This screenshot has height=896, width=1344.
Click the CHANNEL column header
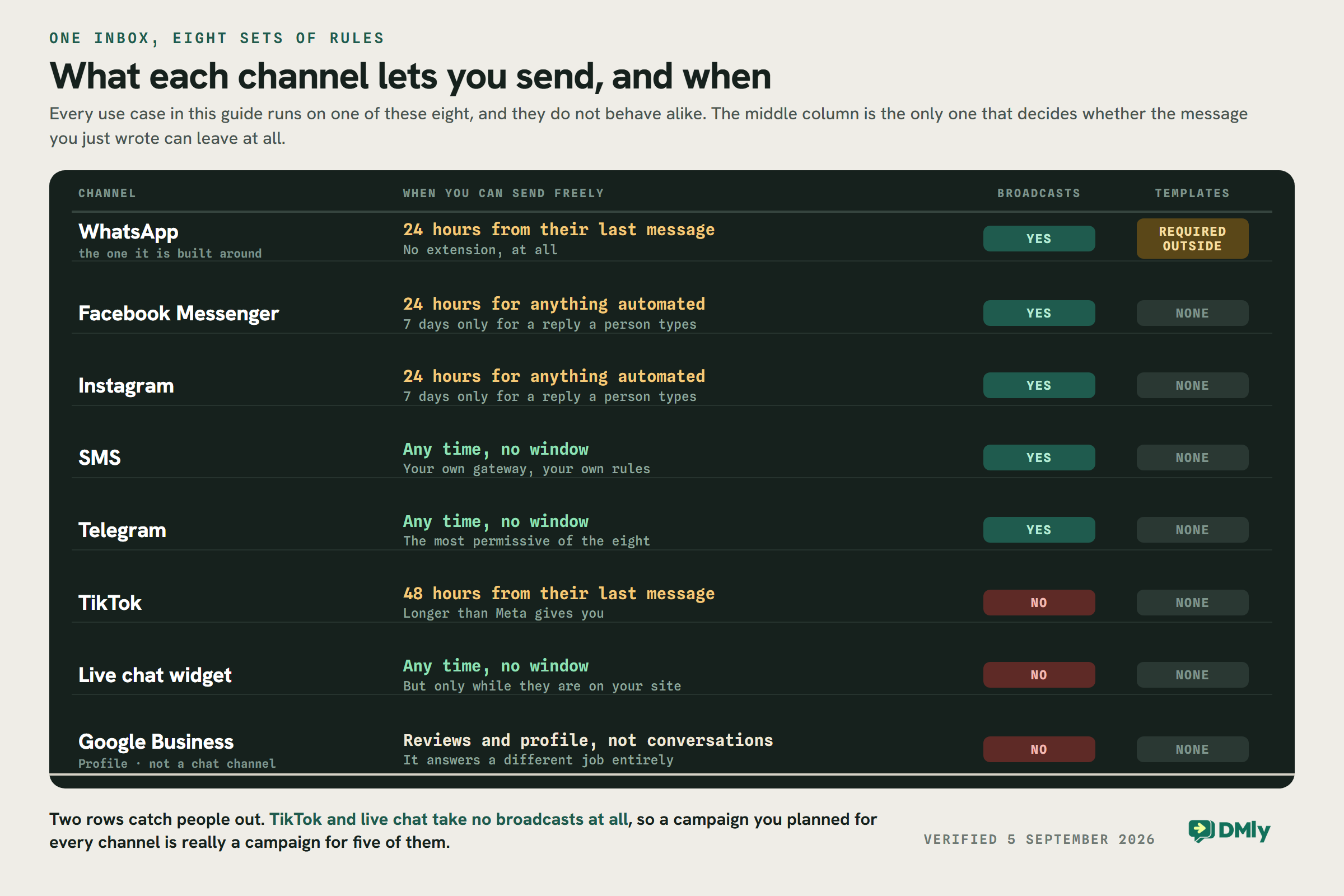(108, 193)
